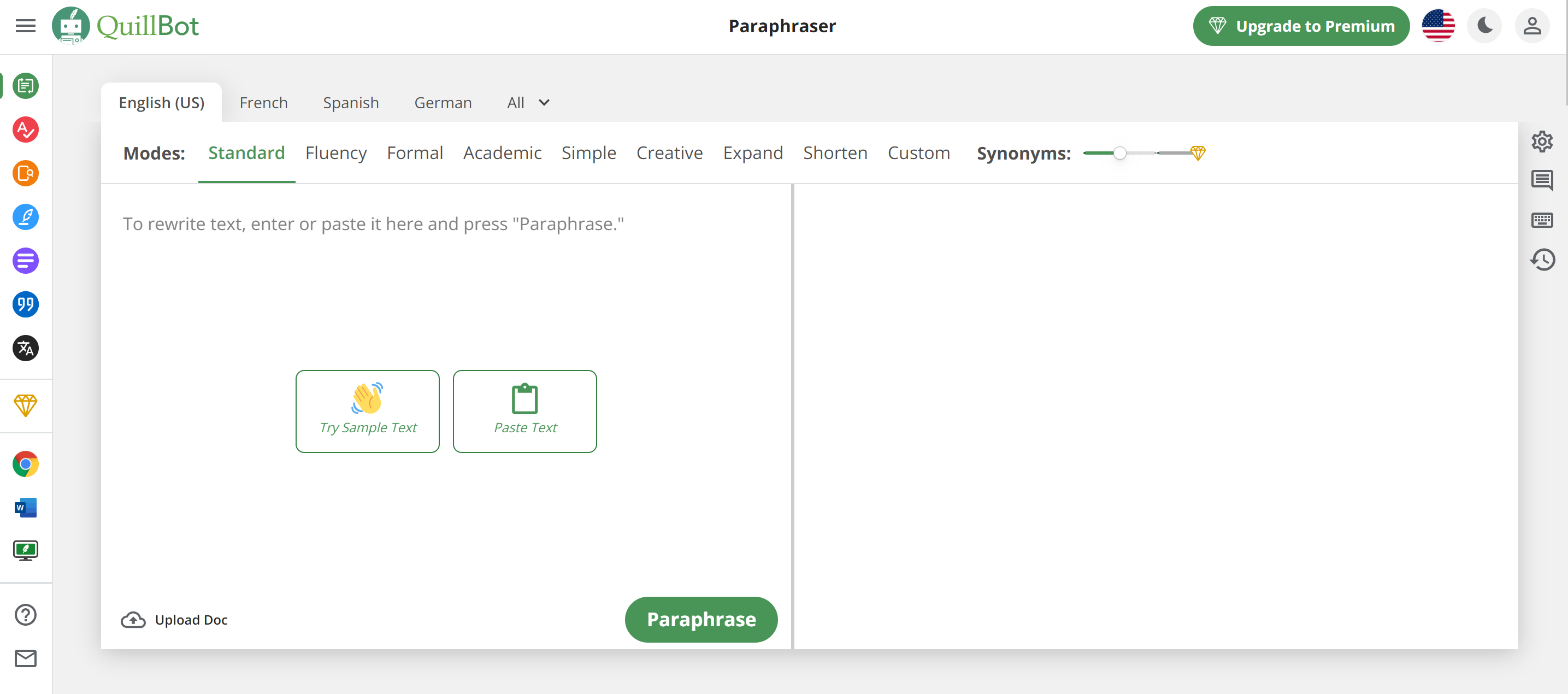Image resolution: width=1568 pixels, height=694 pixels.
Task: Click the QuillBot for Word icon
Action: (26, 508)
